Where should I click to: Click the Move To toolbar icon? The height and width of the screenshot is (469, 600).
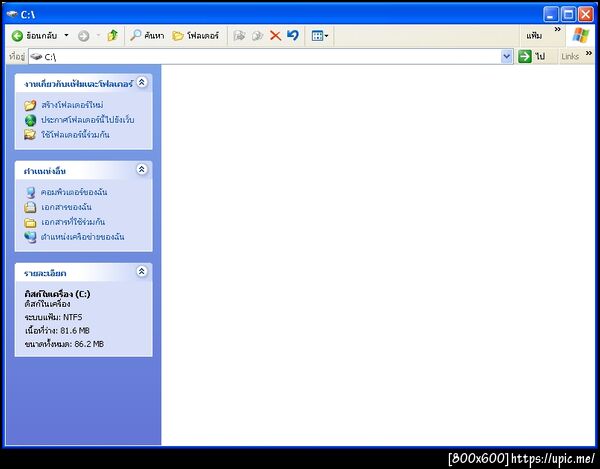[239, 36]
